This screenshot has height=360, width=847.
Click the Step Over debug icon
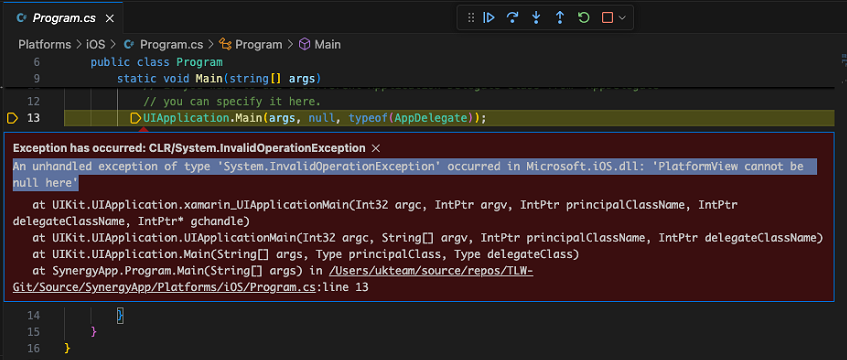point(512,18)
